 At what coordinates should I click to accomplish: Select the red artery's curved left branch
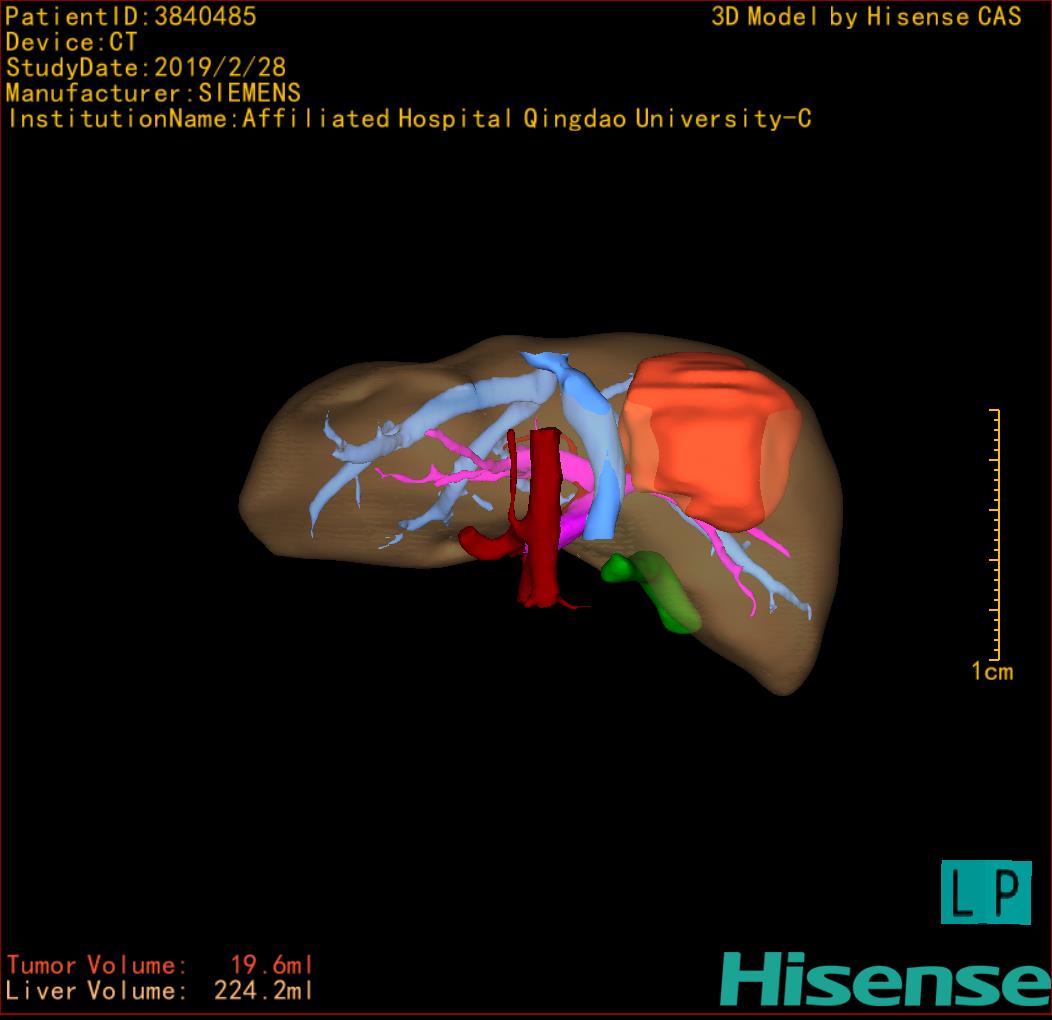(486, 544)
